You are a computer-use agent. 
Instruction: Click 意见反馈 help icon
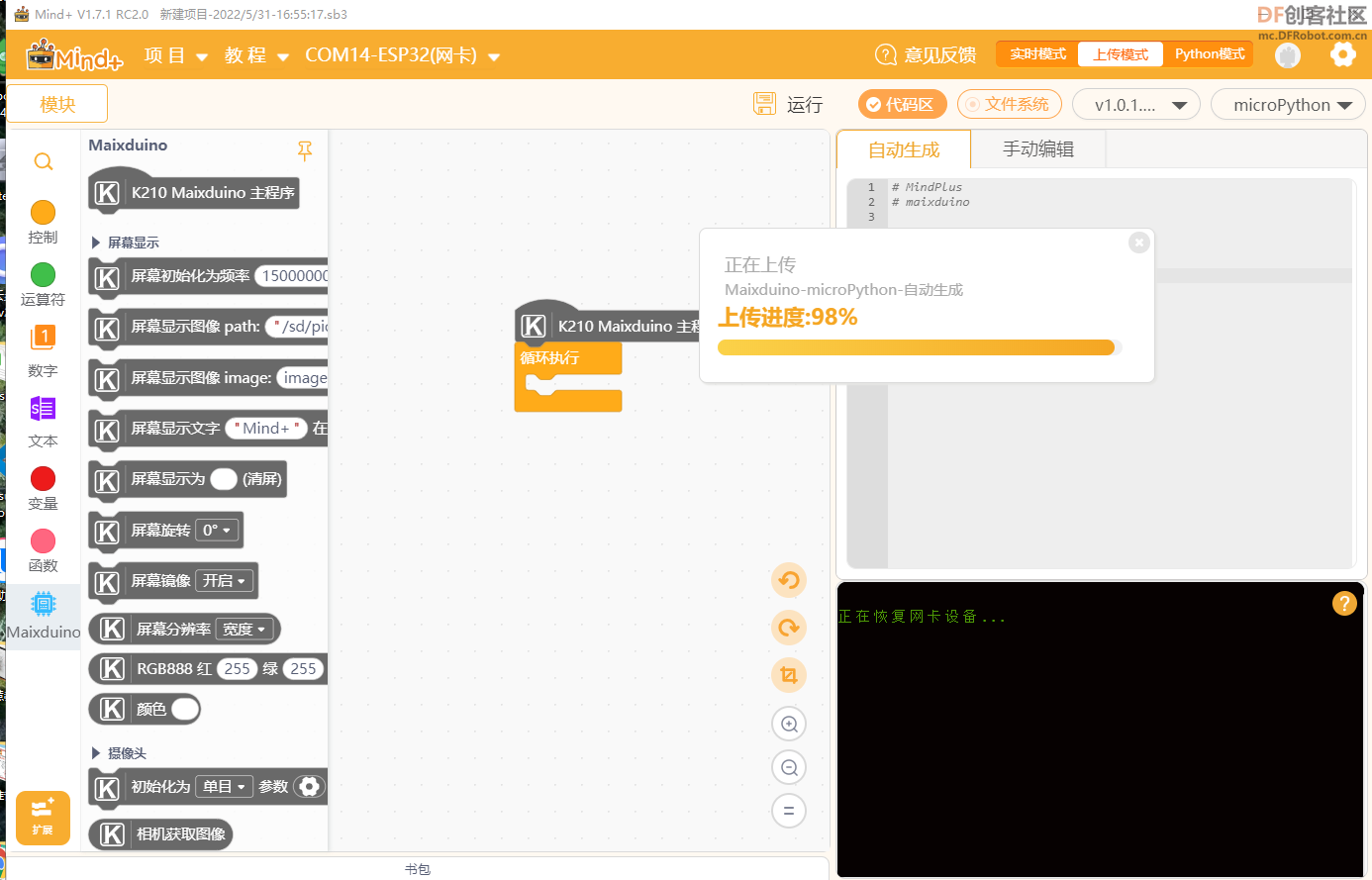tap(886, 54)
